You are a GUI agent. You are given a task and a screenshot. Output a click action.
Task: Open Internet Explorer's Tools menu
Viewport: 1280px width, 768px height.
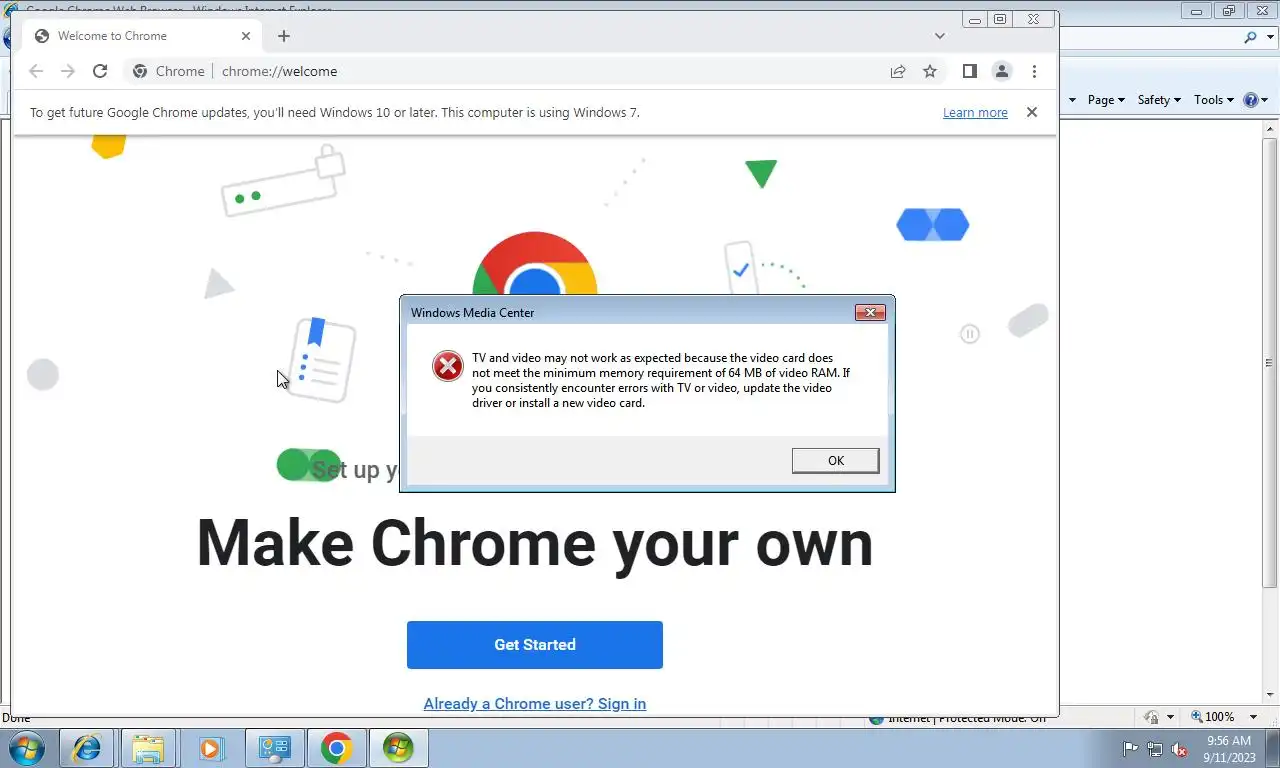click(x=1214, y=100)
